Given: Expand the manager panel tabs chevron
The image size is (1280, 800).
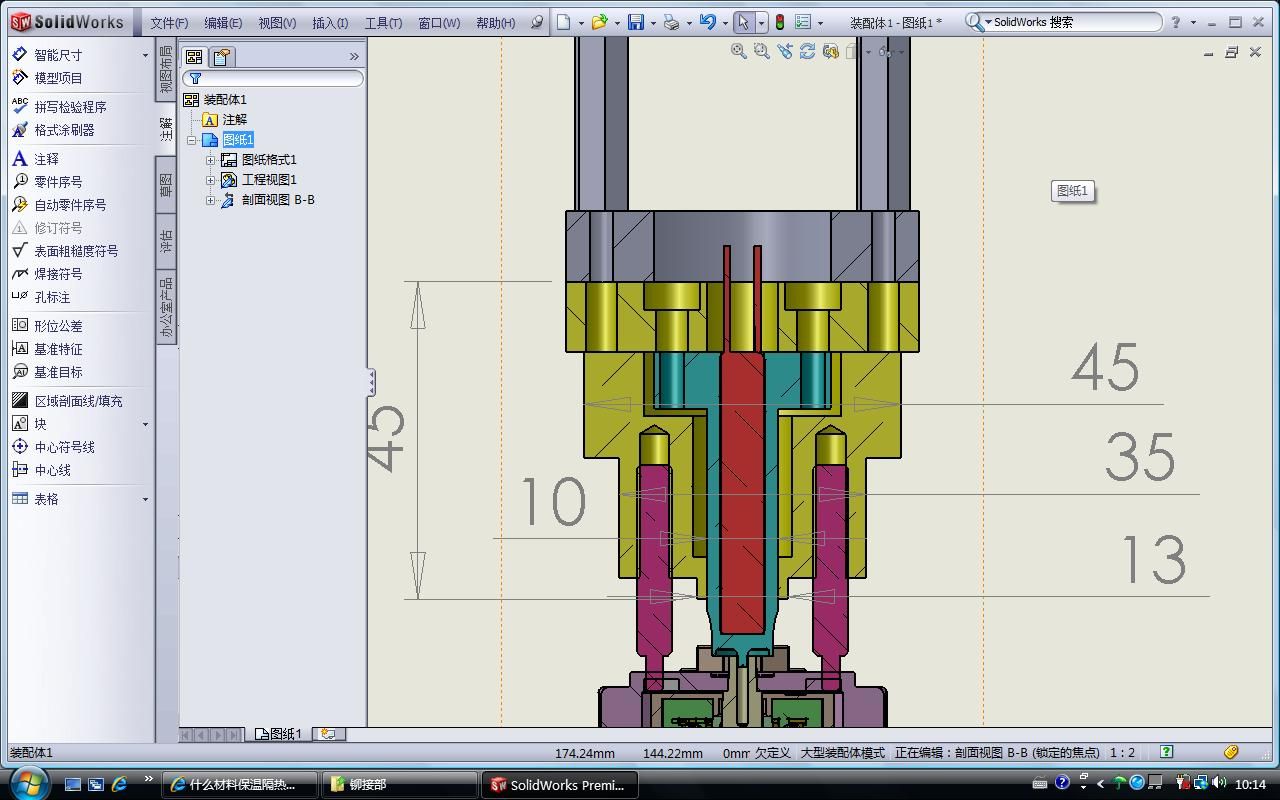Looking at the screenshot, I should click(x=354, y=57).
